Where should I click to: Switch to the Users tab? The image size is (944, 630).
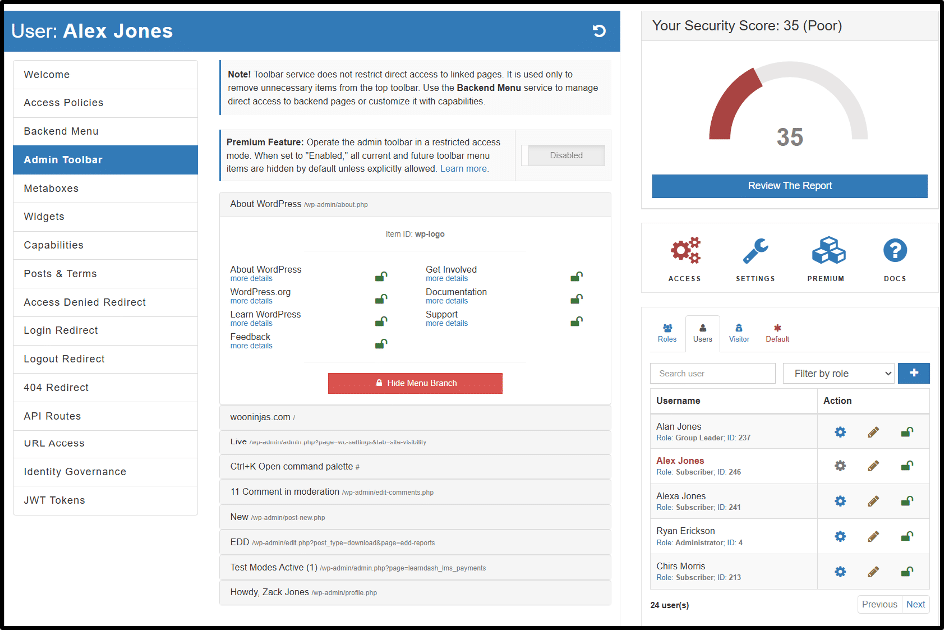[x=703, y=333]
